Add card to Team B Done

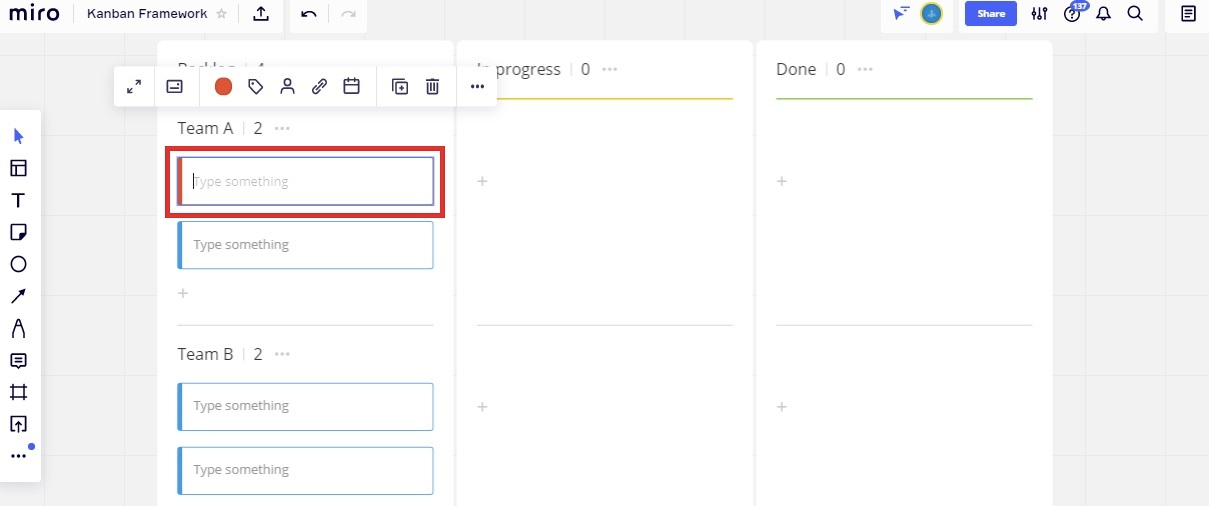pyautogui.click(x=782, y=407)
